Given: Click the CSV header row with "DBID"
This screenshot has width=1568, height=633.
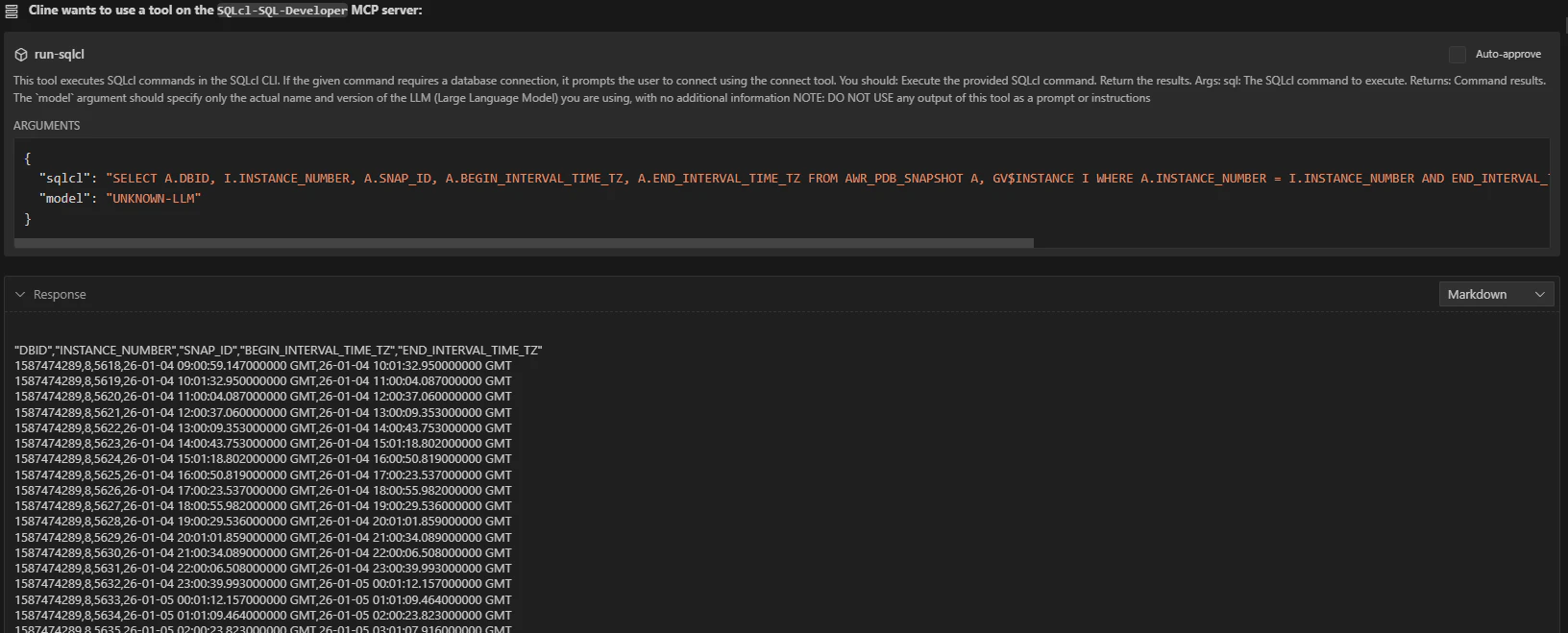Looking at the screenshot, I should pos(279,351).
